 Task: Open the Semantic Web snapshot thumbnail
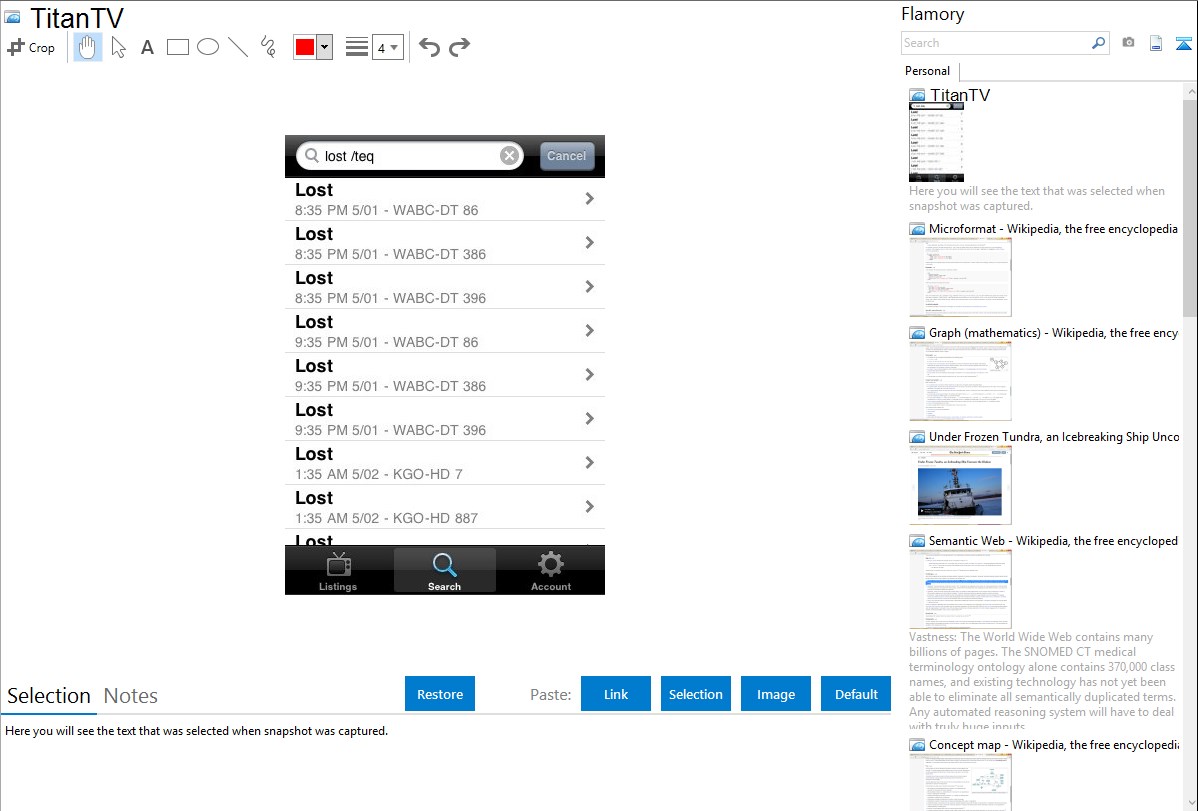(x=960, y=589)
